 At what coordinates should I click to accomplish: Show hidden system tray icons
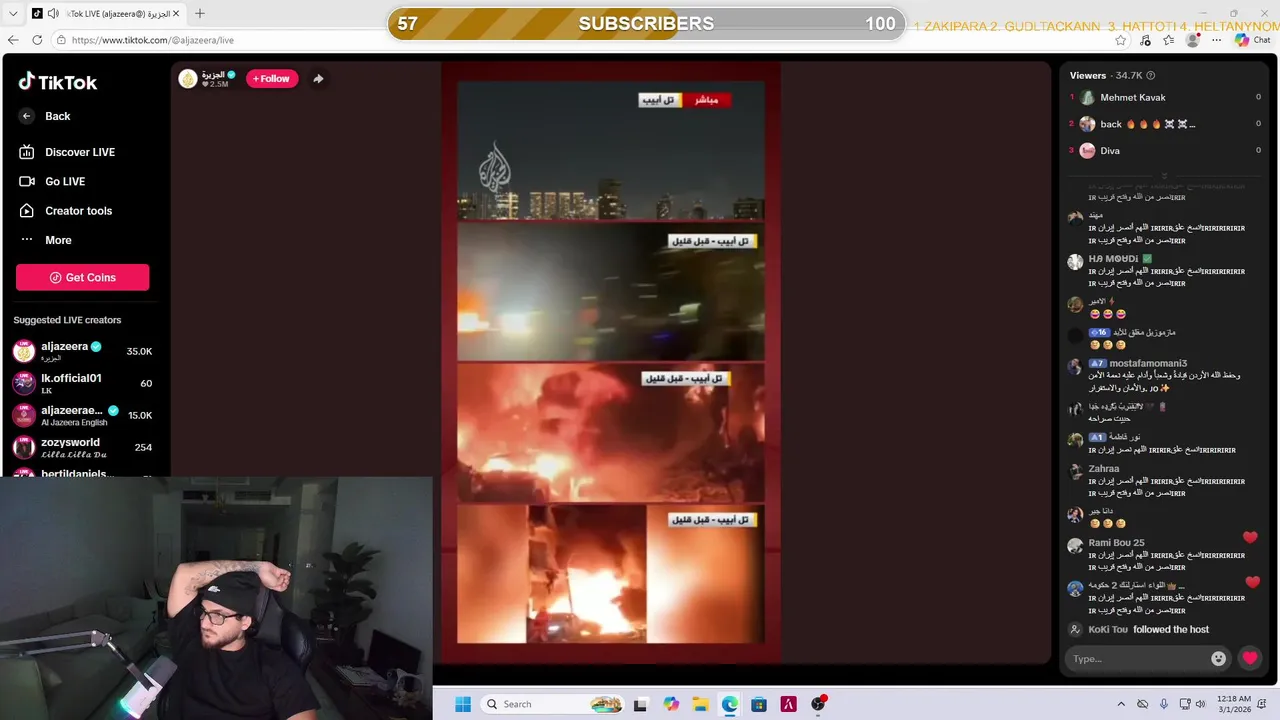click(1121, 704)
